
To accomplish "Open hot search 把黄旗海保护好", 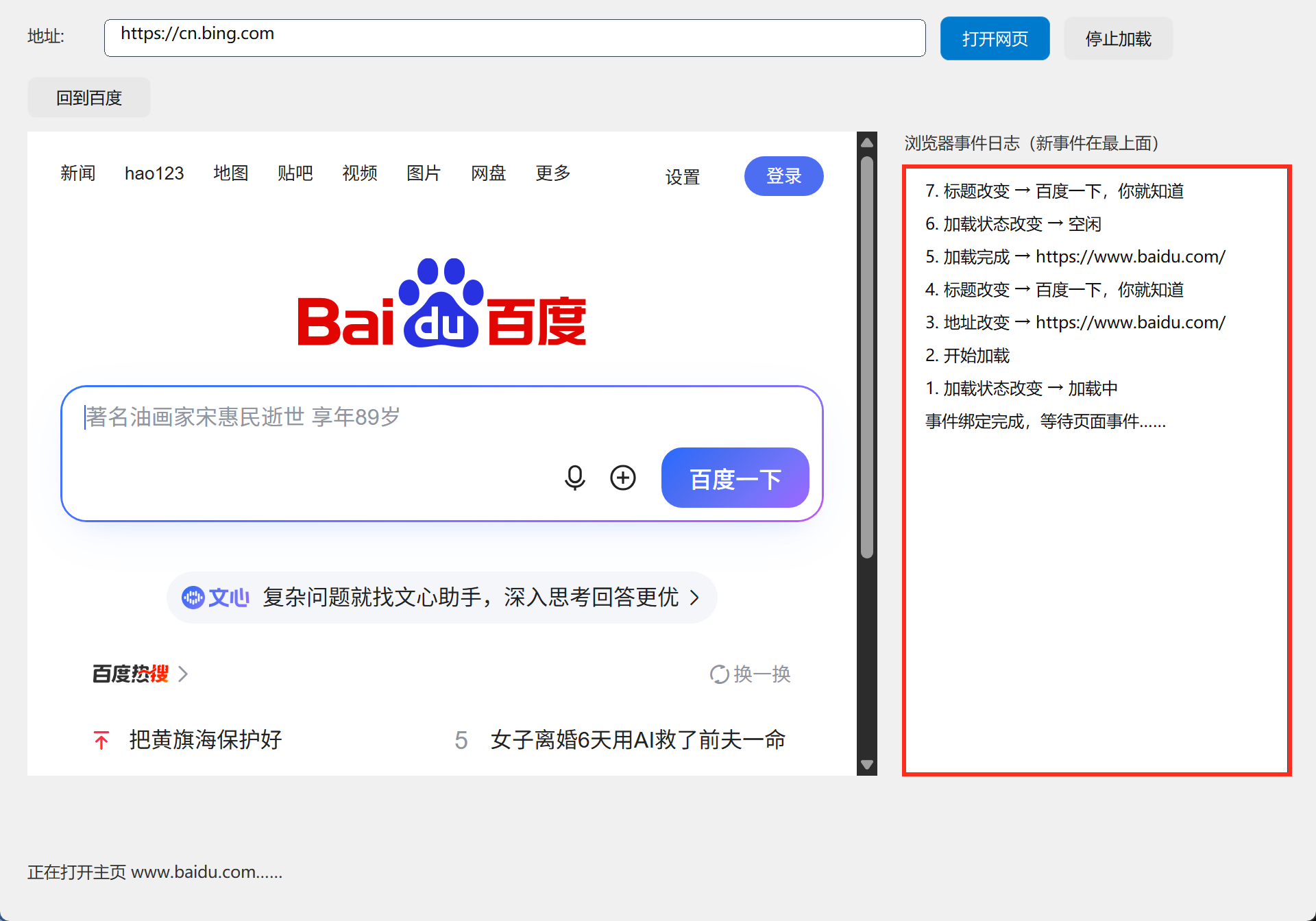I will tap(206, 740).
